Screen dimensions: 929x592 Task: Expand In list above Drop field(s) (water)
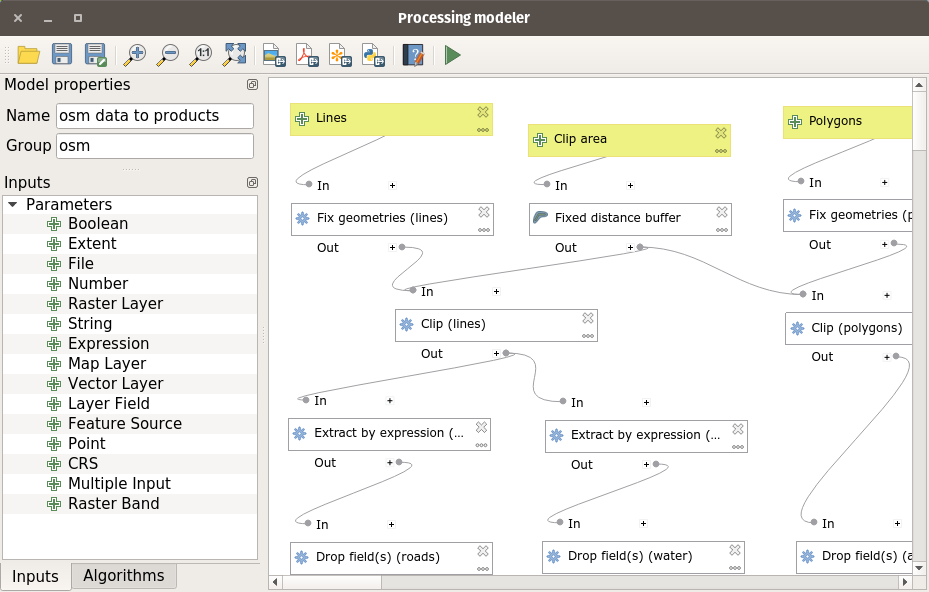tap(643, 523)
